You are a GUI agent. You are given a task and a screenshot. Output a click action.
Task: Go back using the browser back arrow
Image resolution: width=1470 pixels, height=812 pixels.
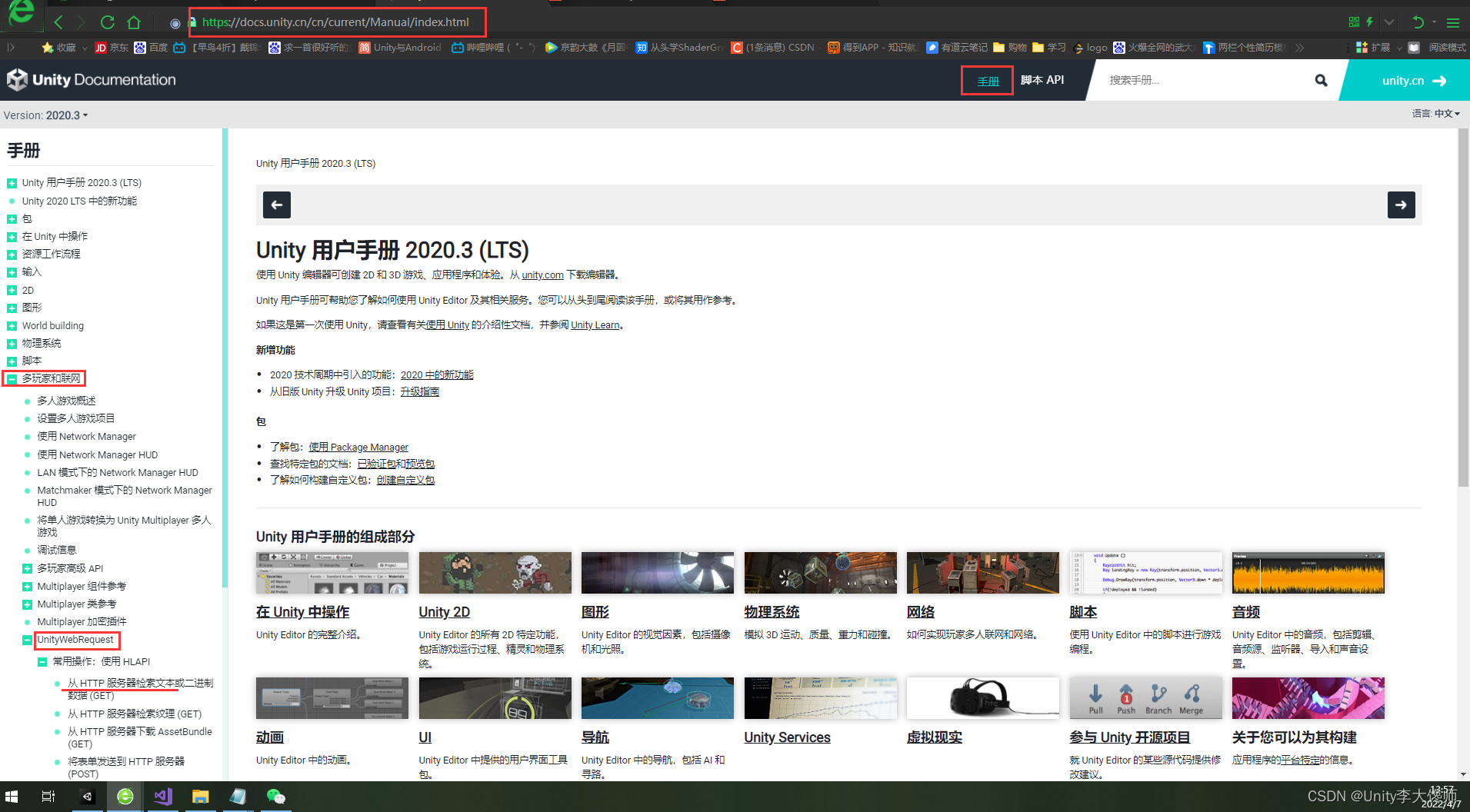[x=58, y=22]
